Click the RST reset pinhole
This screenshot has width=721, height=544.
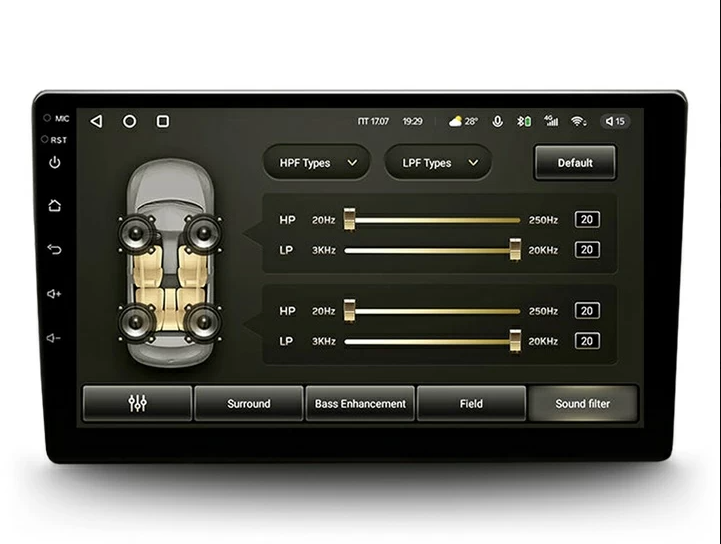pos(45,139)
